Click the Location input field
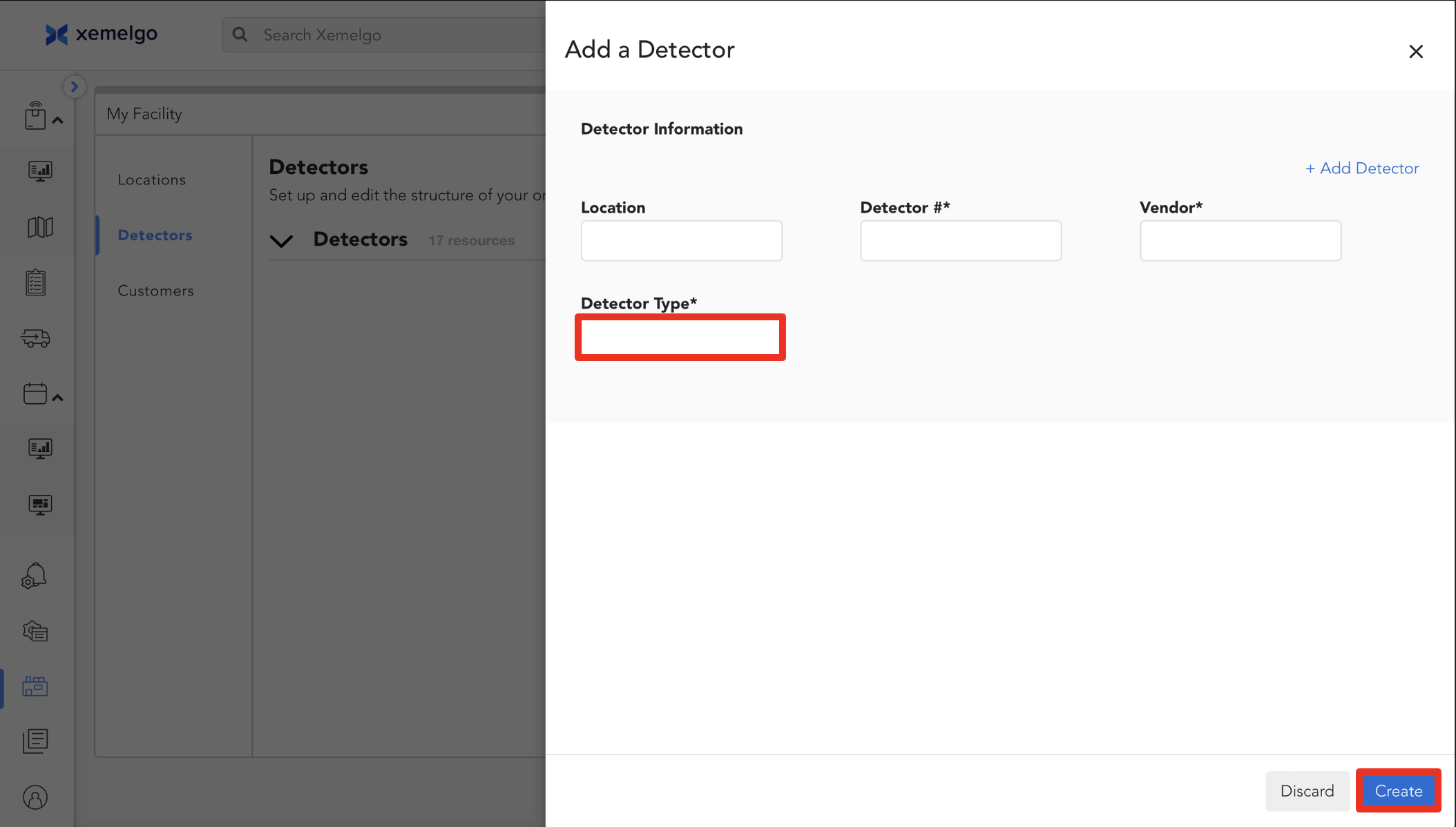This screenshot has width=1456, height=827. point(681,241)
